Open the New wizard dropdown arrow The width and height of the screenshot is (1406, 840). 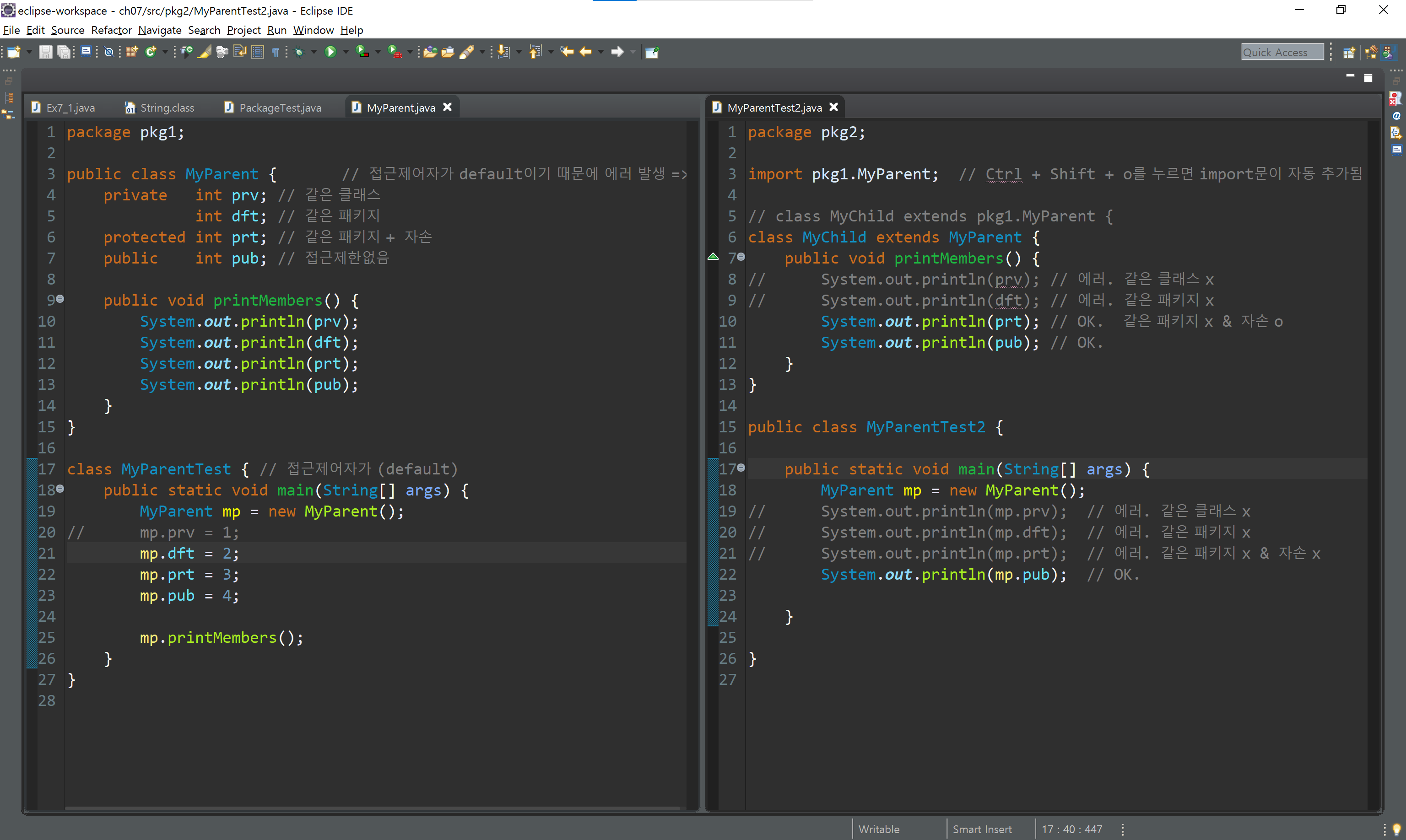29,52
